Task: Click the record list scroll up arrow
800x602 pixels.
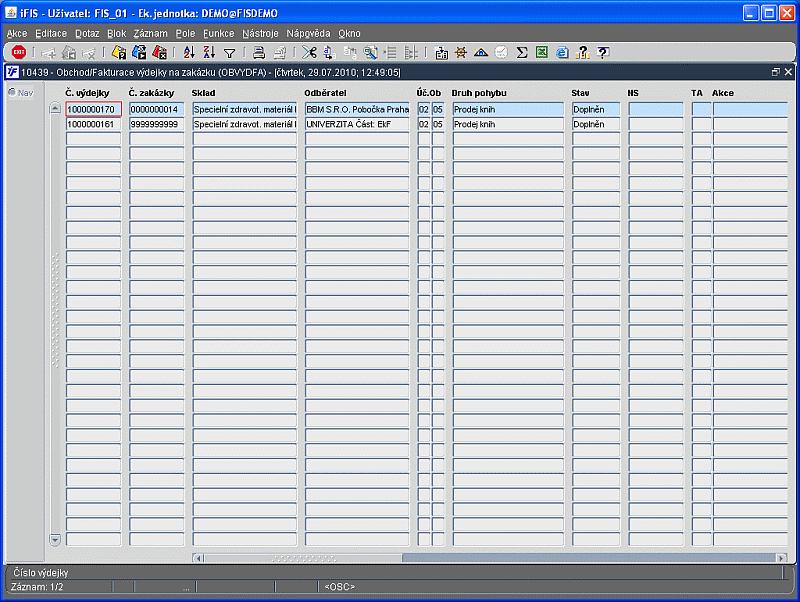Action: tap(55, 108)
